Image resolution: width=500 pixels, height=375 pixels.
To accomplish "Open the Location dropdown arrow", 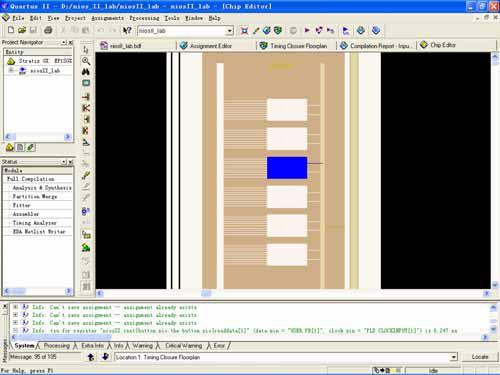I will [x=453, y=357].
